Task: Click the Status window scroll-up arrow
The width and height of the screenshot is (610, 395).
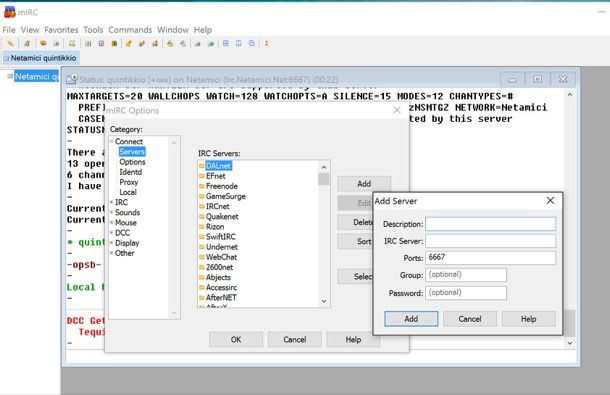Action: tap(570, 95)
